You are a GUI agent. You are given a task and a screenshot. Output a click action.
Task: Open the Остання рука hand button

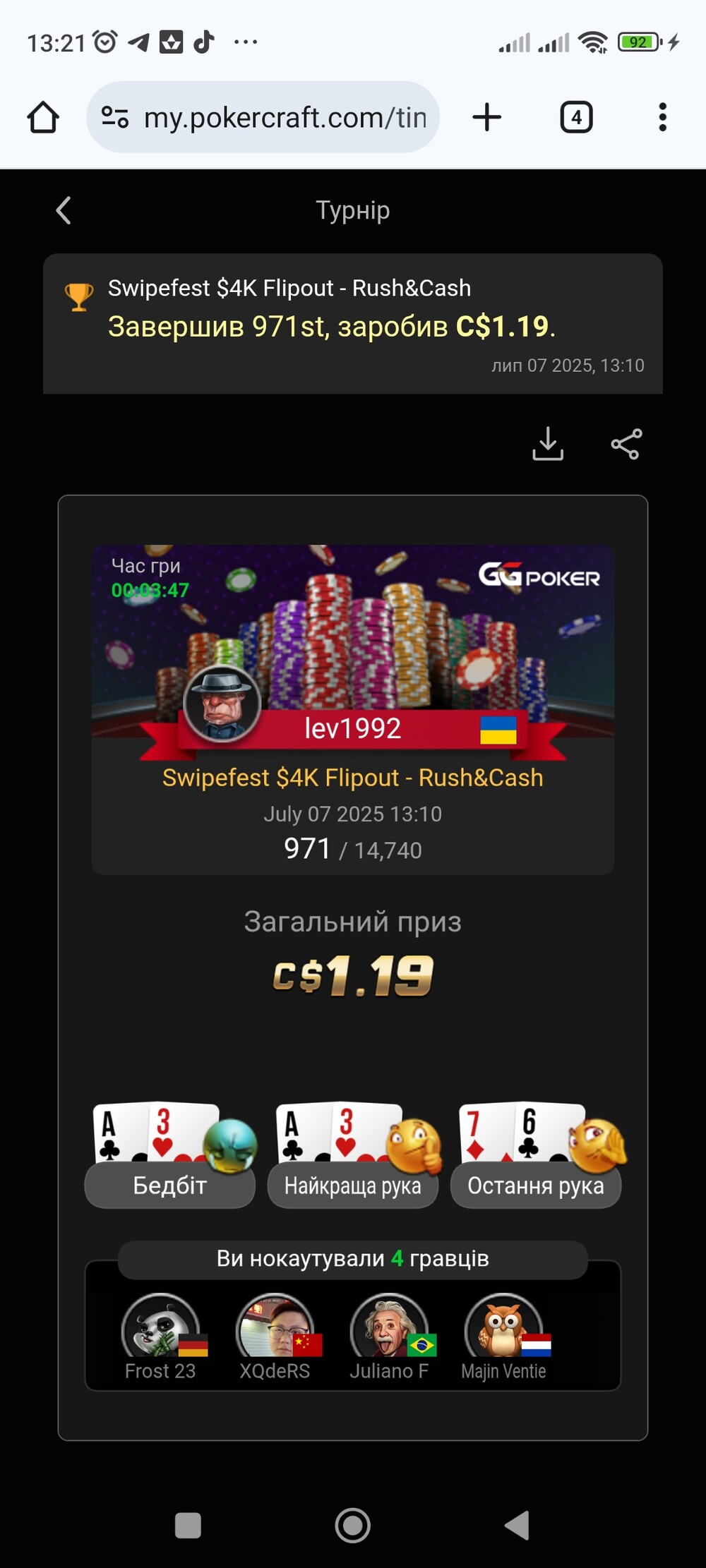(x=536, y=1185)
